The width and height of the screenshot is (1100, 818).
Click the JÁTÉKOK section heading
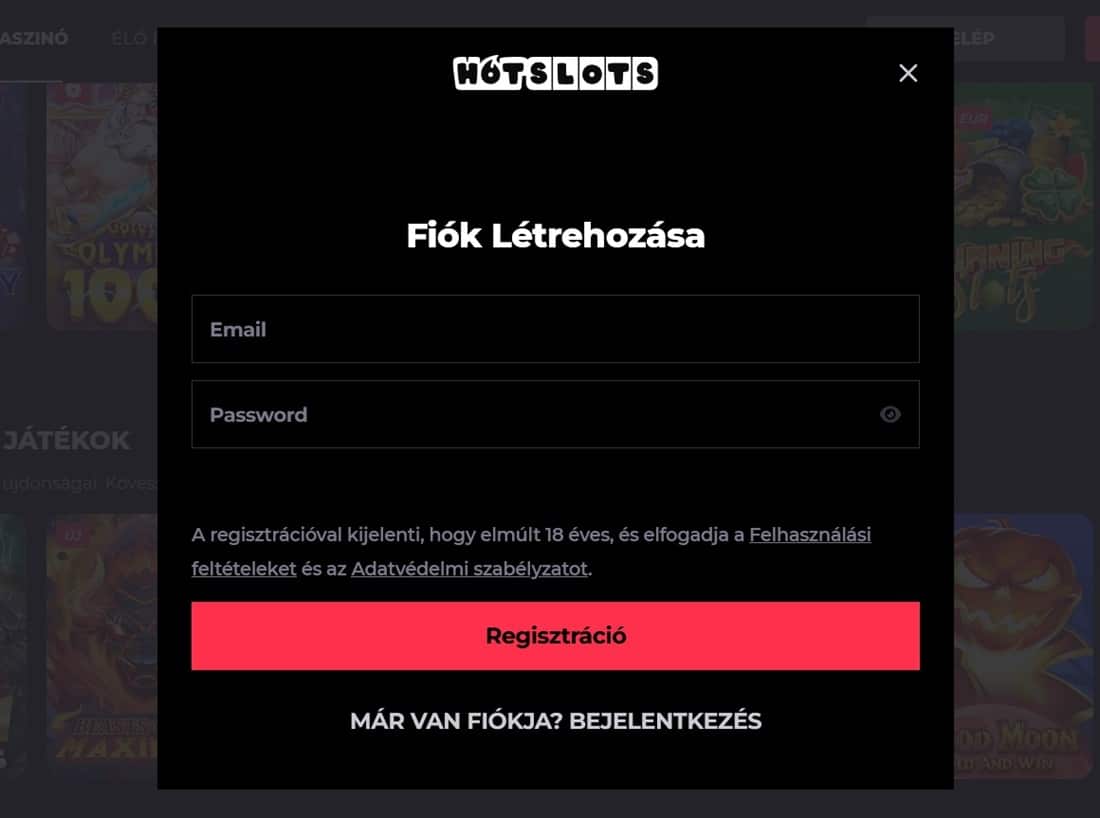(x=66, y=441)
